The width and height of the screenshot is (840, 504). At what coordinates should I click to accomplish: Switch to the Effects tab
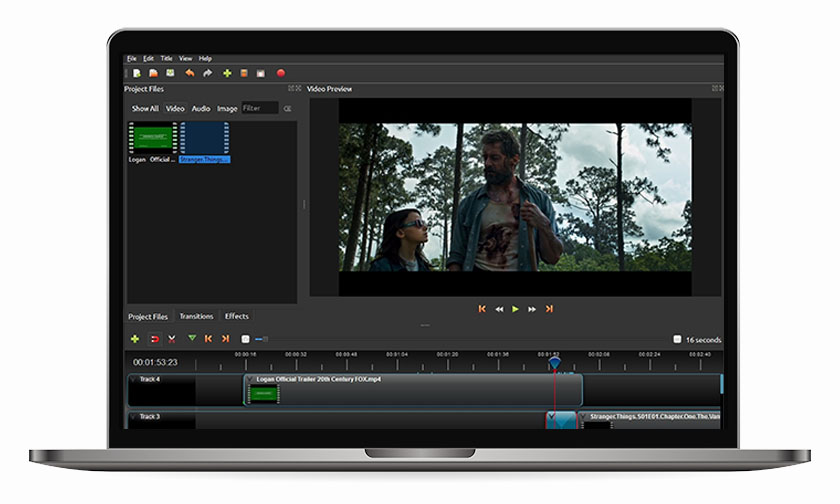click(237, 316)
